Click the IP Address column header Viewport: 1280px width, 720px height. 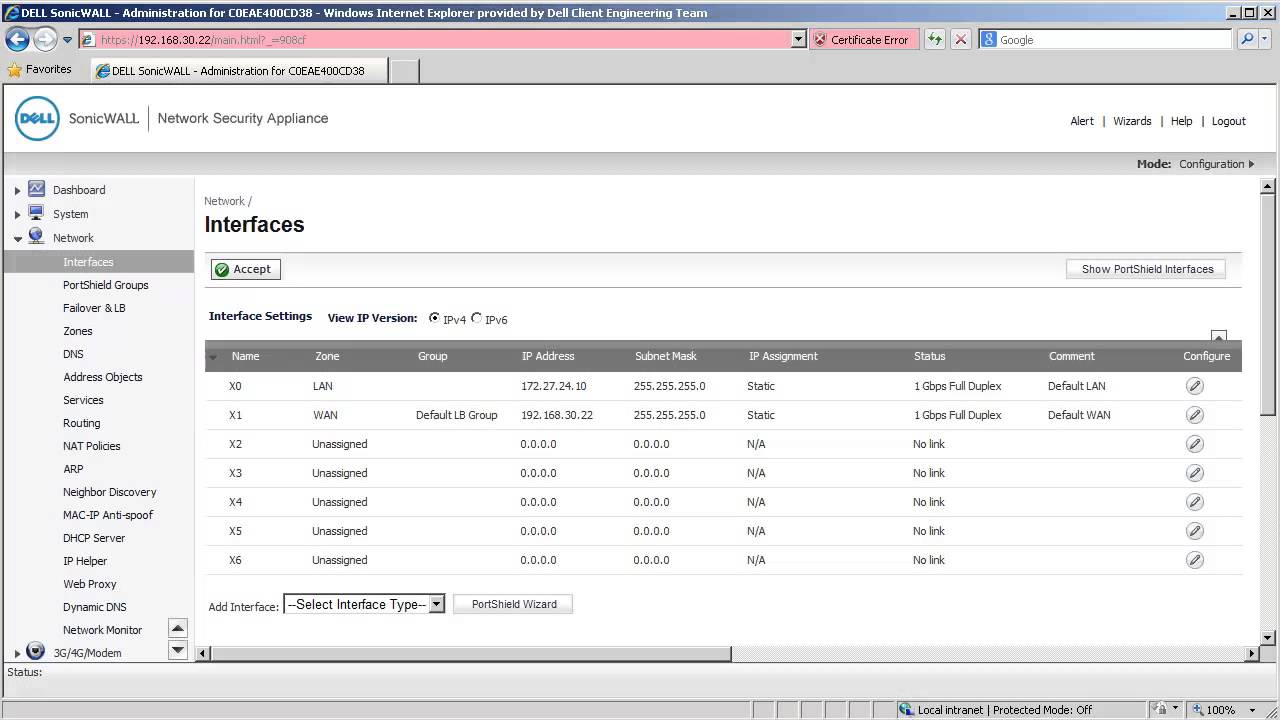547,356
